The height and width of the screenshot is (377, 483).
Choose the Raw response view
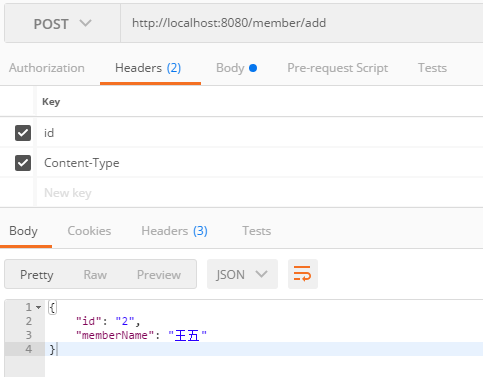(95, 275)
